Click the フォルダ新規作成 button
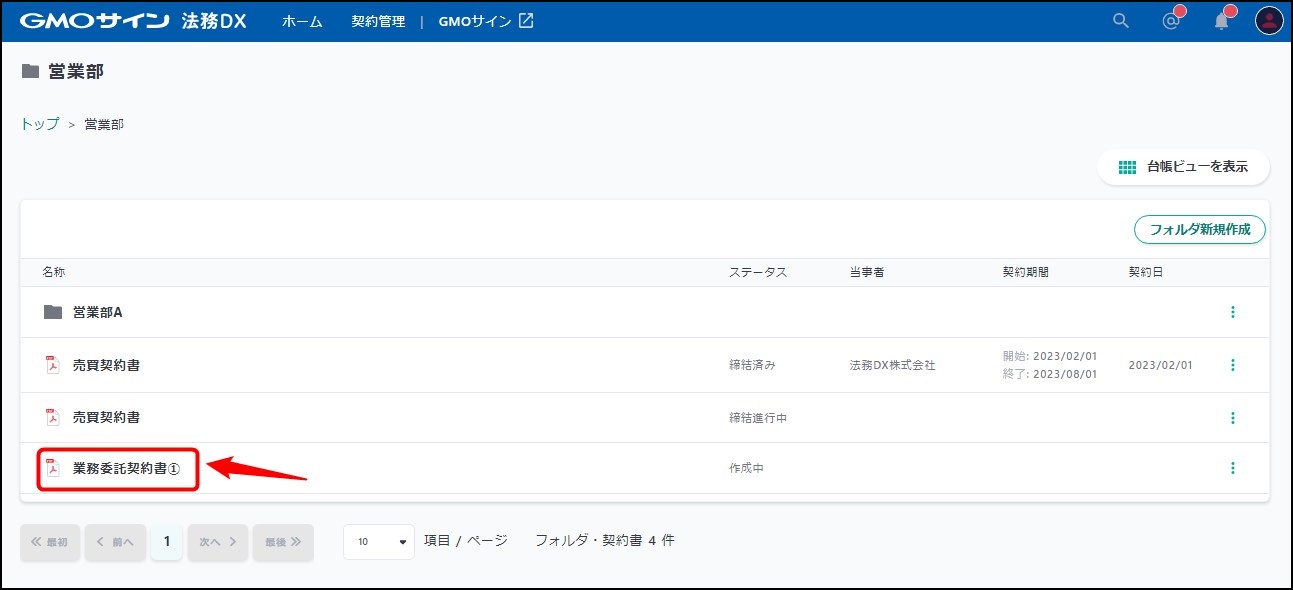This screenshot has width=1293, height=590. tap(1199, 229)
